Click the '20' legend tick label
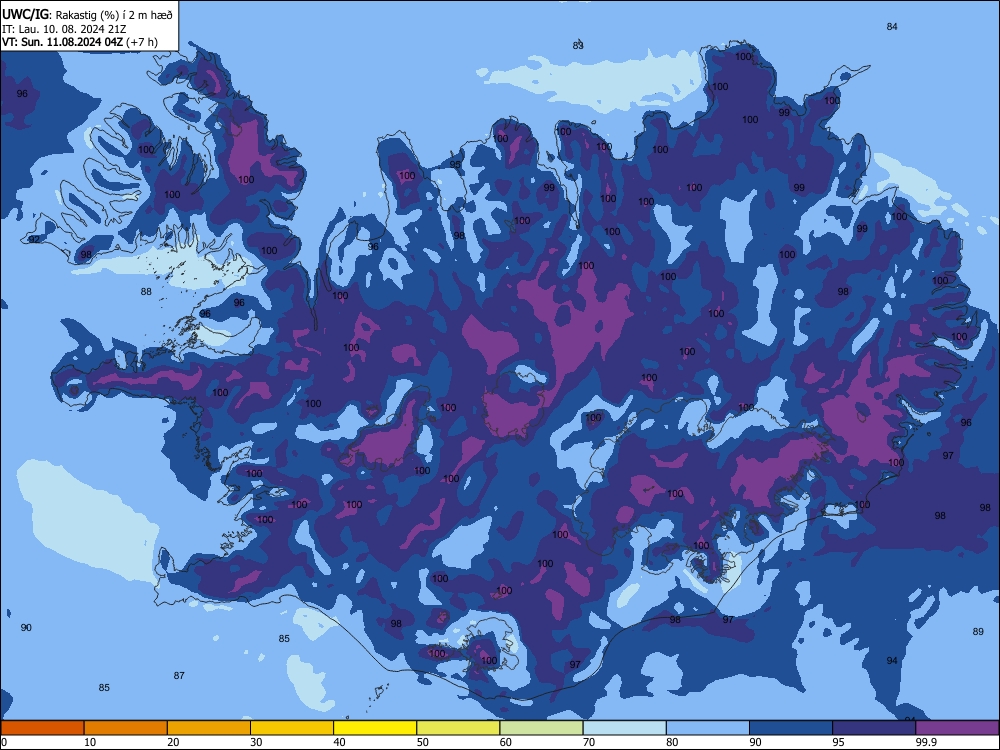 [x=173, y=742]
